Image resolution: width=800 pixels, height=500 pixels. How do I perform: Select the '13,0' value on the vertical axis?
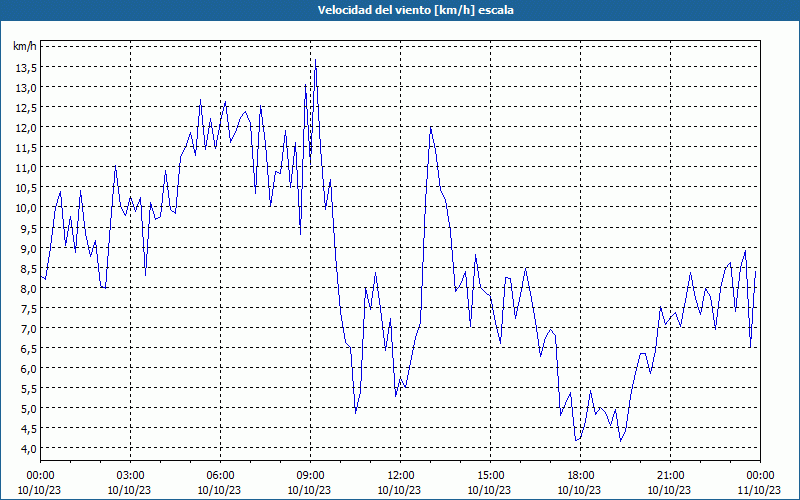pos(27,87)
